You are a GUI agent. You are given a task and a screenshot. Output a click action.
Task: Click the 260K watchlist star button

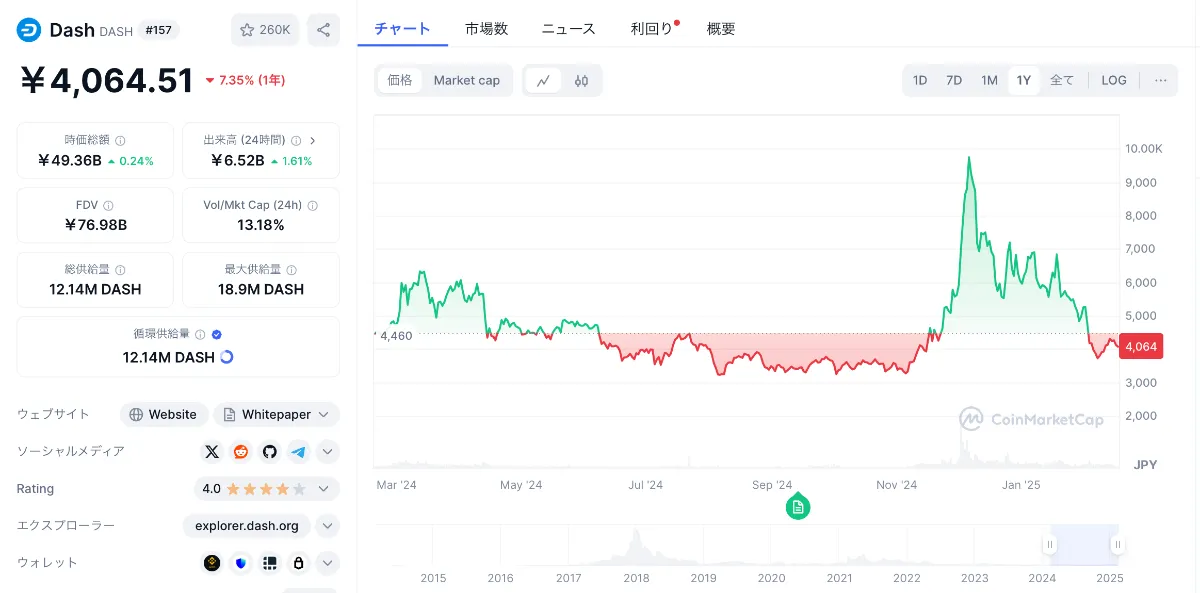[264, 29]
